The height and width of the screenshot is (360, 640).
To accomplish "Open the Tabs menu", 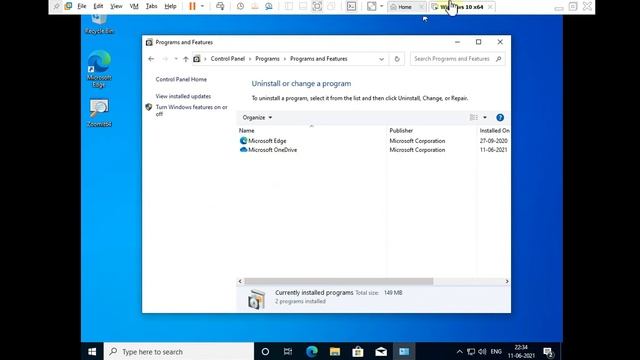I will [151, 6].
